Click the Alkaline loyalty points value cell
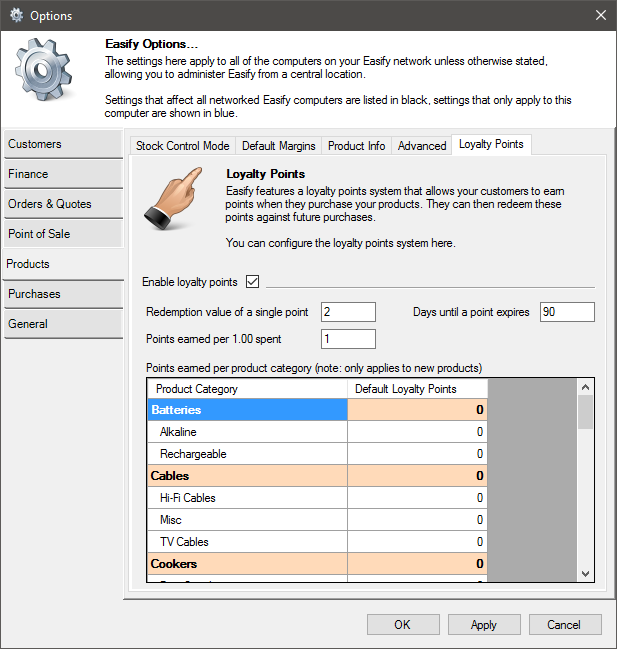This screenshot has width=617, height=649. pyautogui.click(x=418, y=432)
